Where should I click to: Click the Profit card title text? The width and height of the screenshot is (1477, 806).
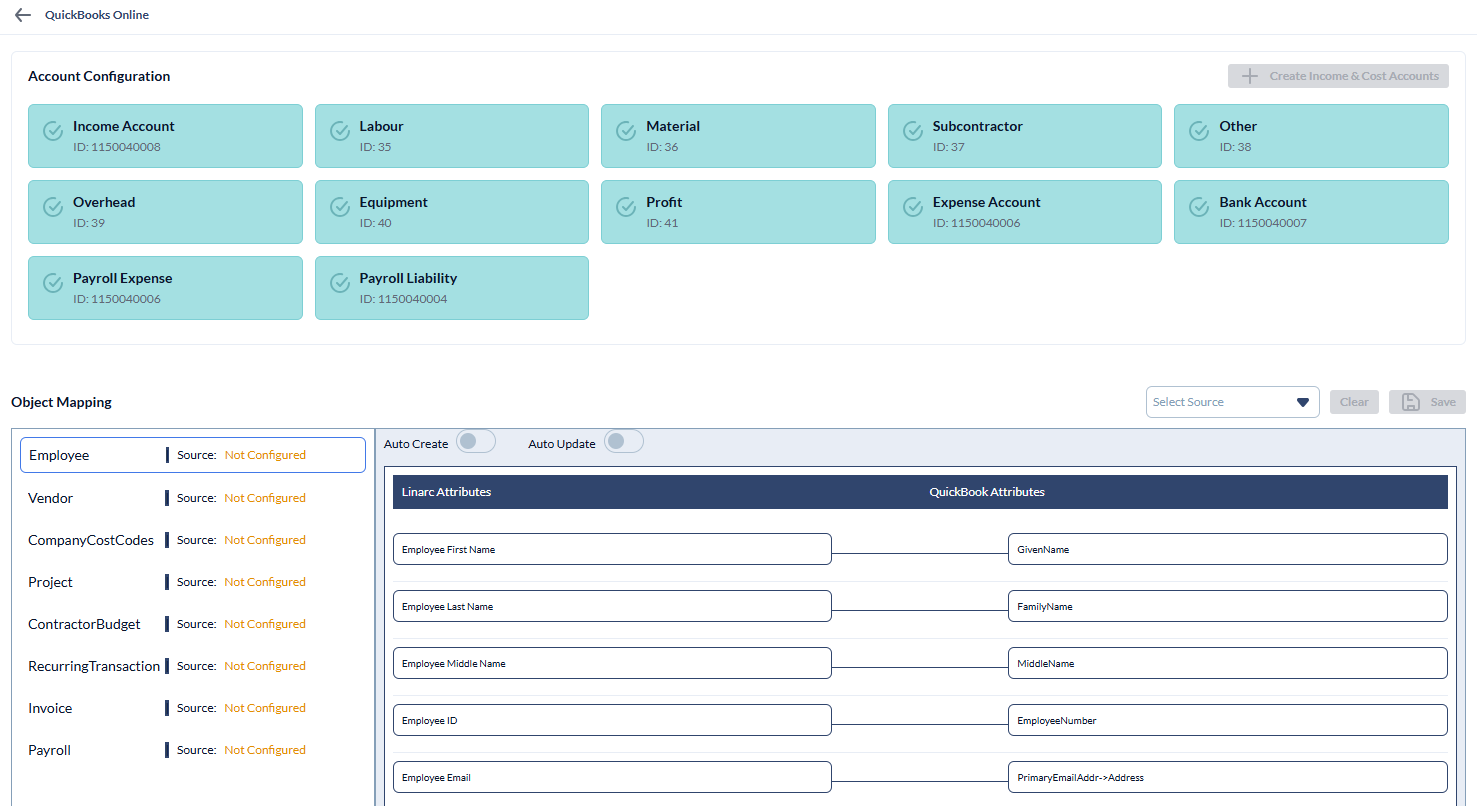664,202
